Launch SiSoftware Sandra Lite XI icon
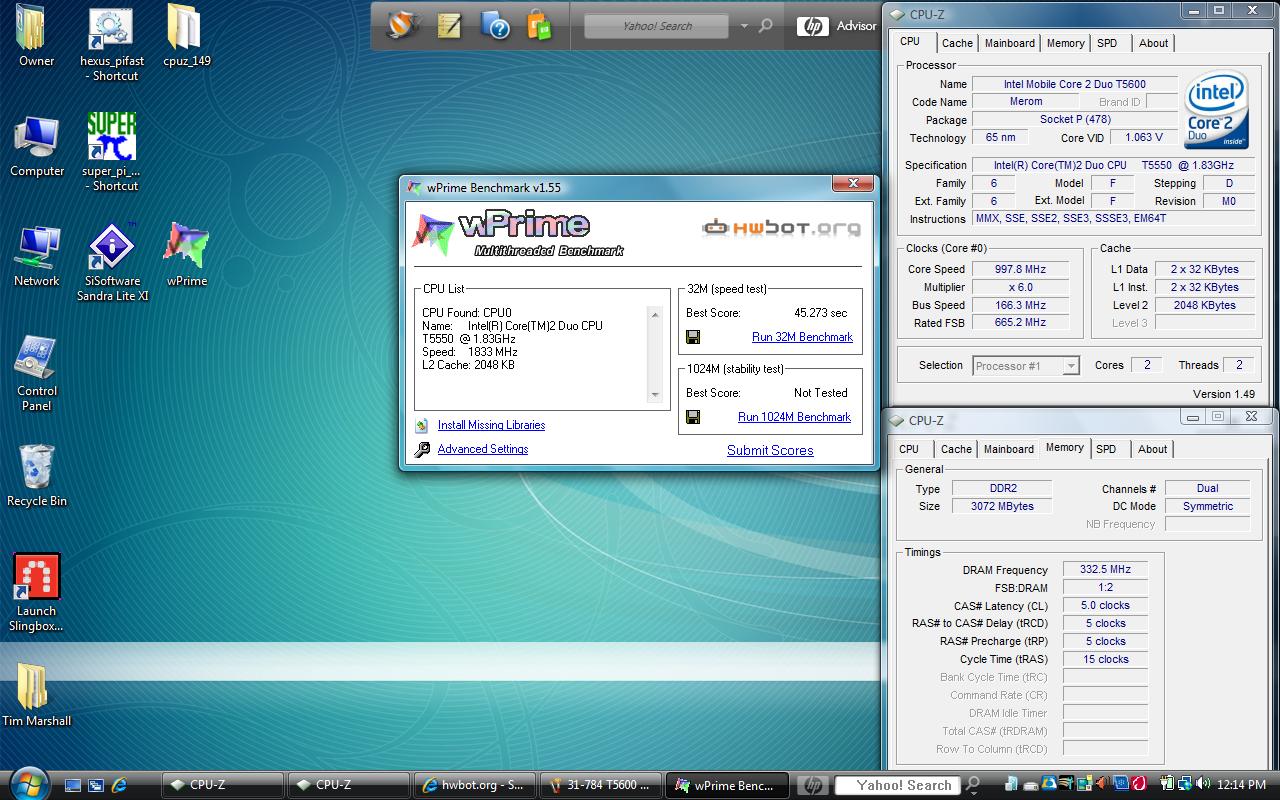 [x=111, y=247]
